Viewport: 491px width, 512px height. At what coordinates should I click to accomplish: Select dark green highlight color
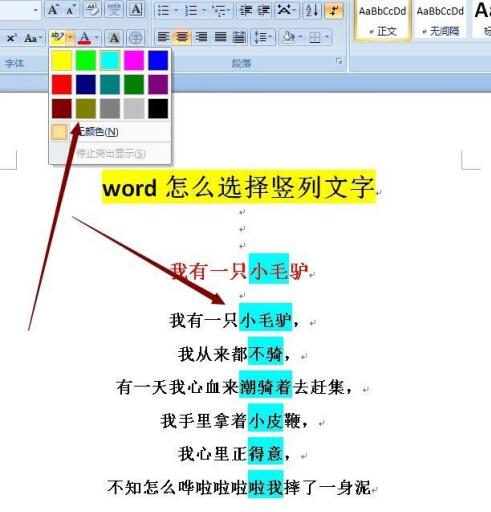(x=134, y=84)
